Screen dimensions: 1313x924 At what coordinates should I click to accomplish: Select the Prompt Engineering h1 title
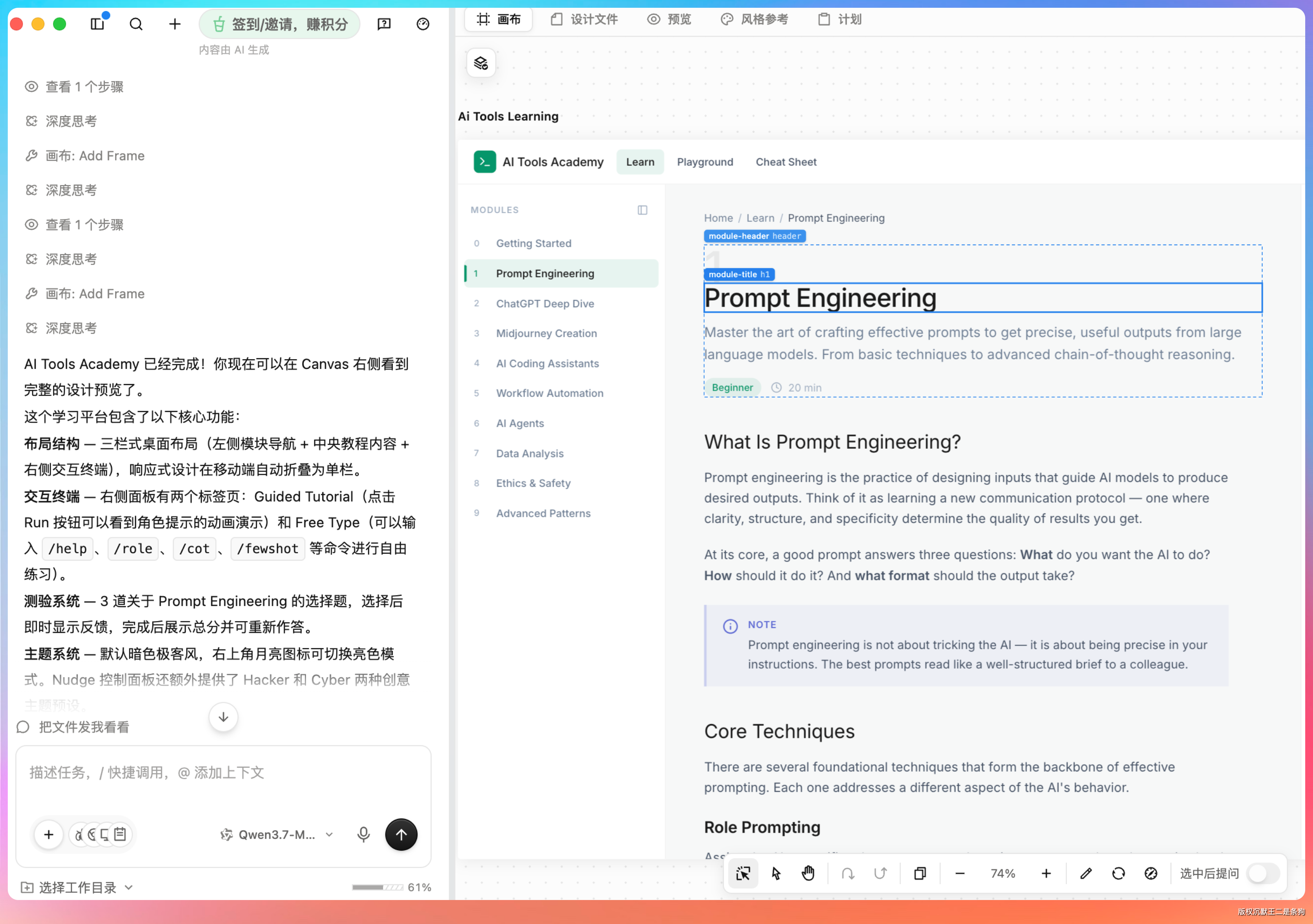[x=983, y=298]
